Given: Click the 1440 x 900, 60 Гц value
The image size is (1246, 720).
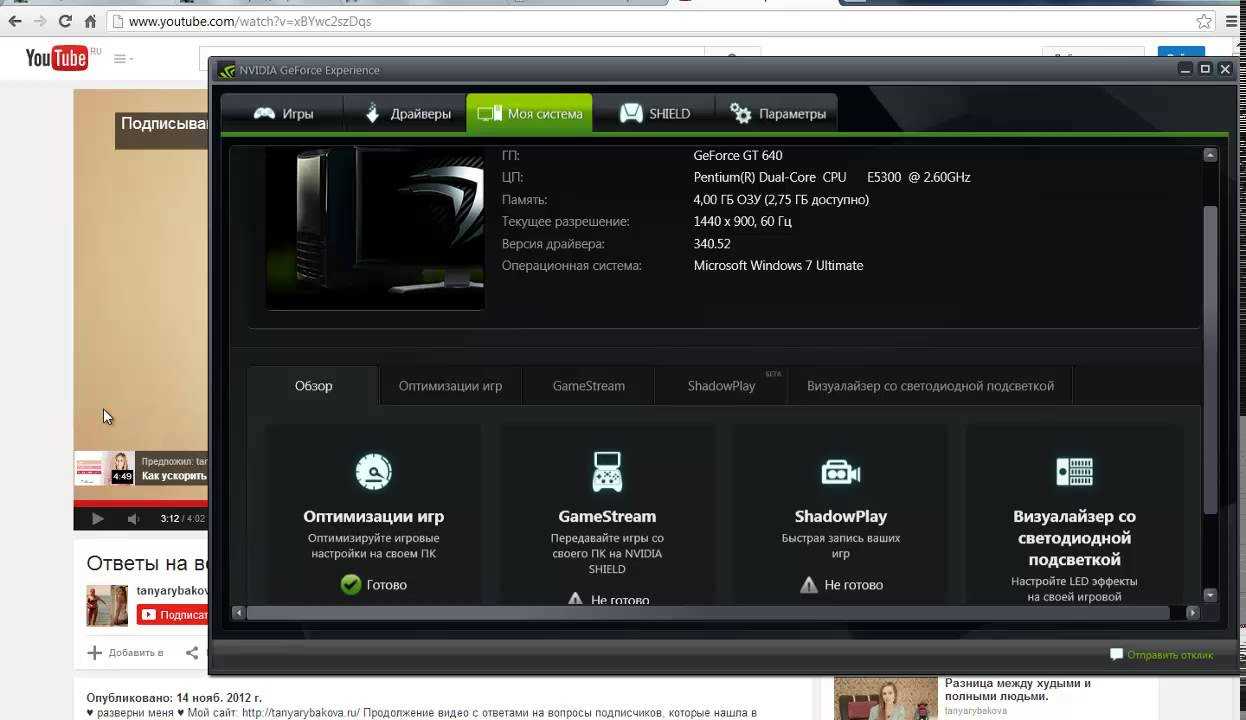Looking at the screenshot, I should [742, 221].
